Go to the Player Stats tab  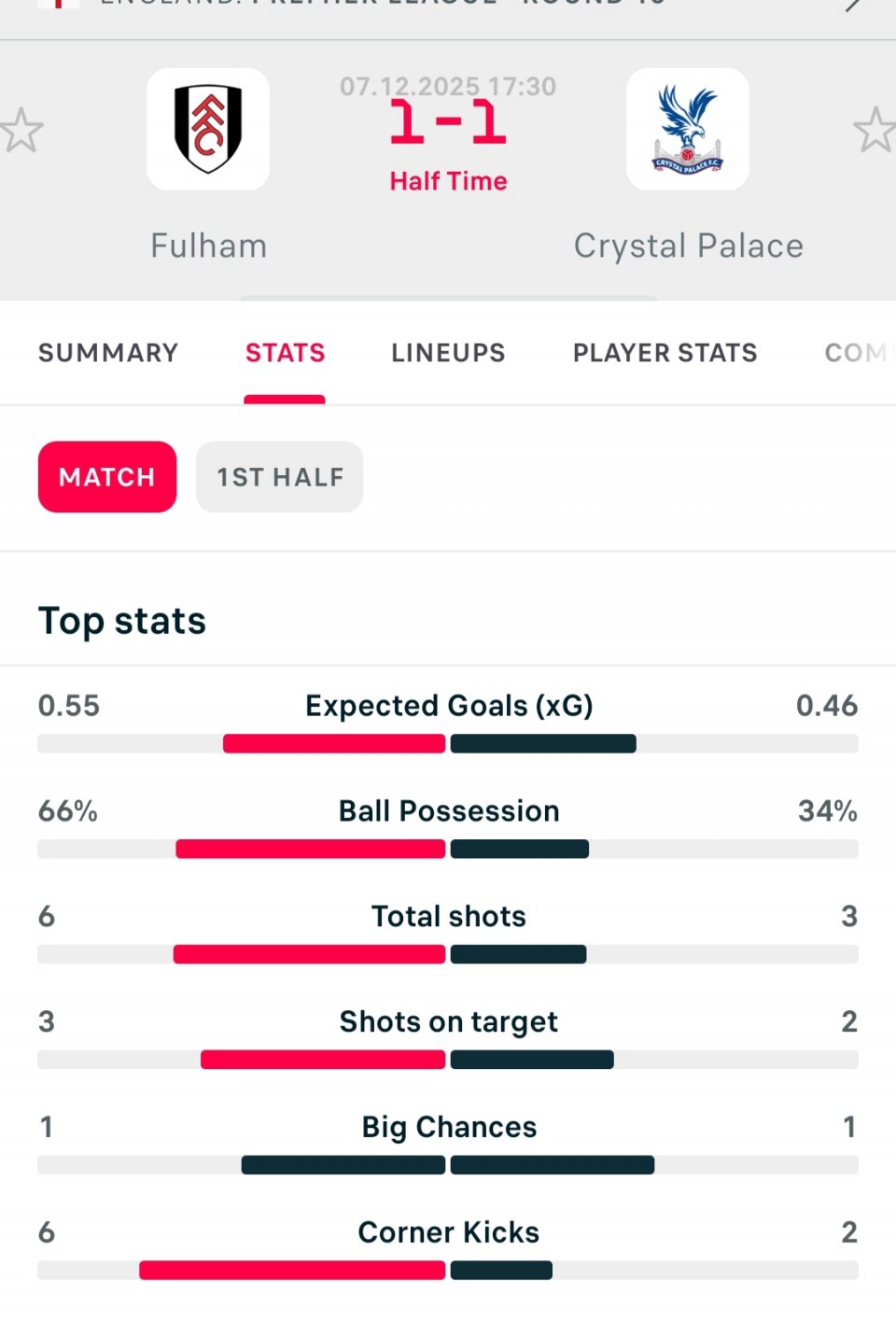coord(665,353)
